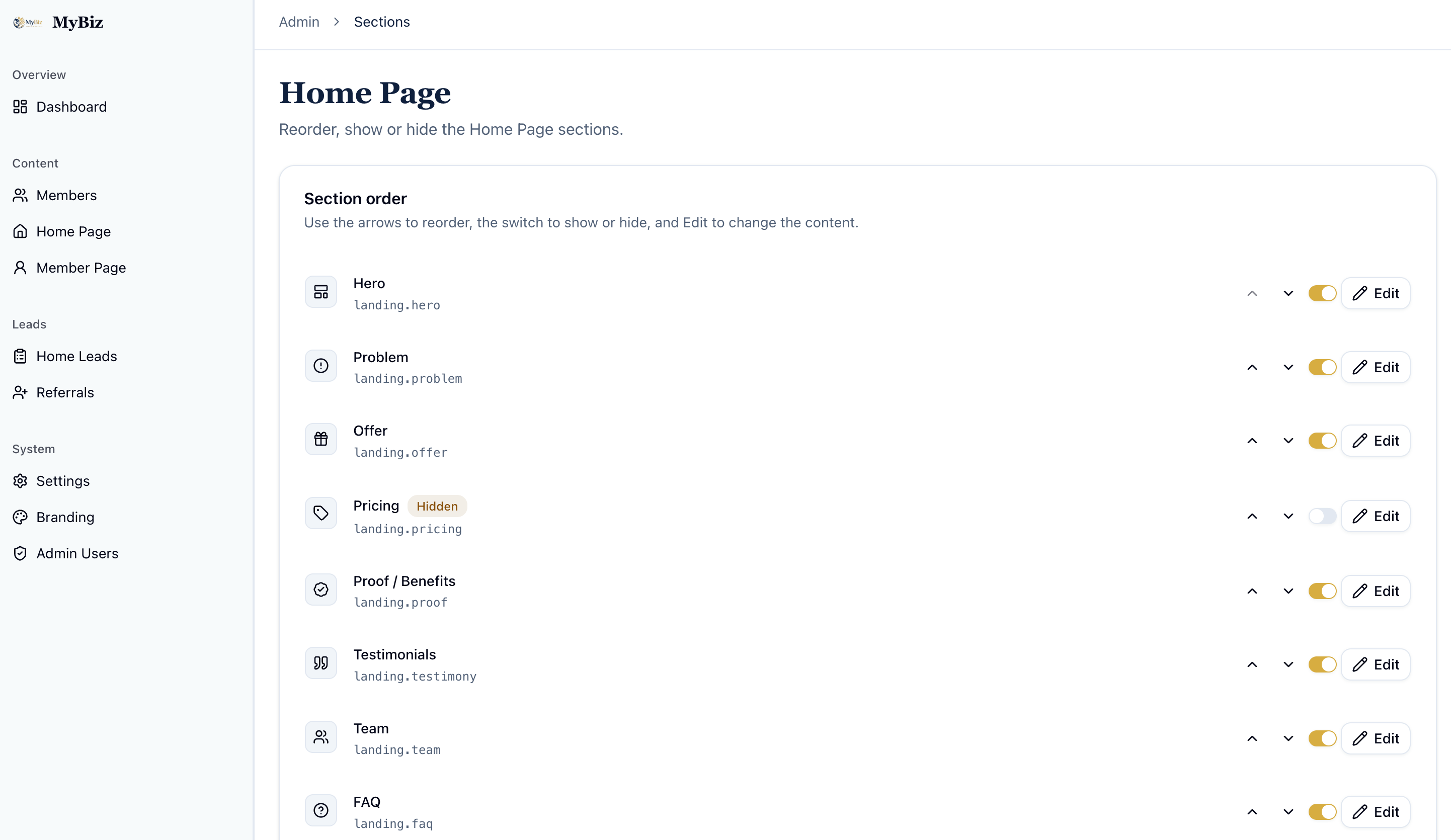Click the Proof / Benefits badge icon
Image resolution: width=1451 pixels, height=840 pixels.
(x=320, y=590)
